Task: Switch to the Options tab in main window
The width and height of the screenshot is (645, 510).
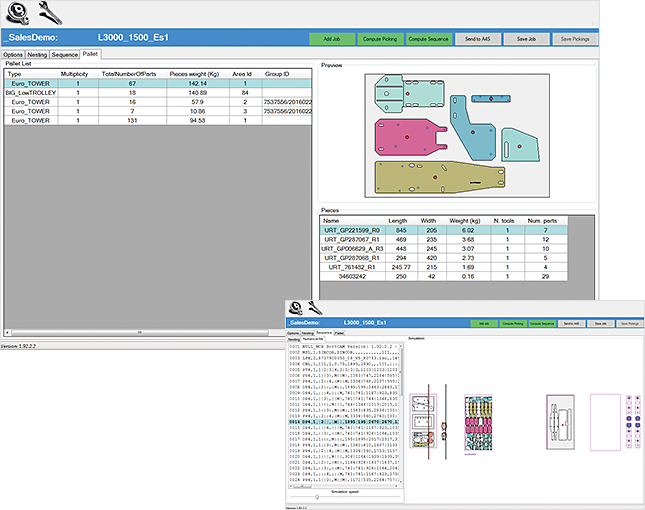Action: click(x=13, y=54)
